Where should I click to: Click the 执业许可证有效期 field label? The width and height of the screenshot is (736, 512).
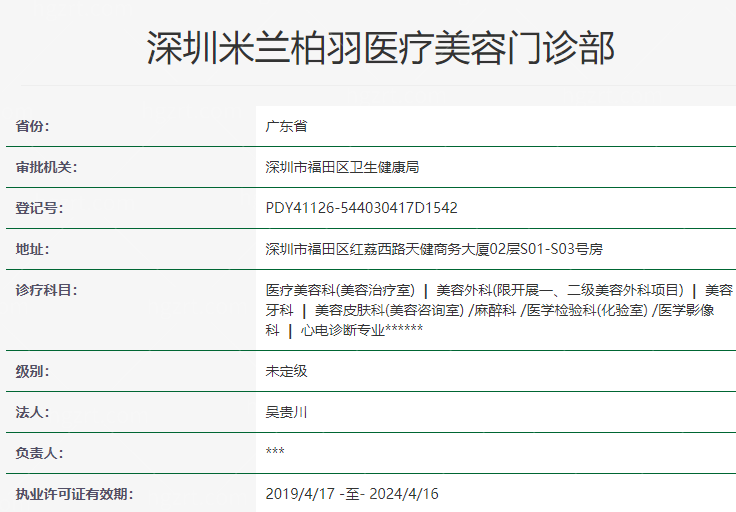click(74, 494)
